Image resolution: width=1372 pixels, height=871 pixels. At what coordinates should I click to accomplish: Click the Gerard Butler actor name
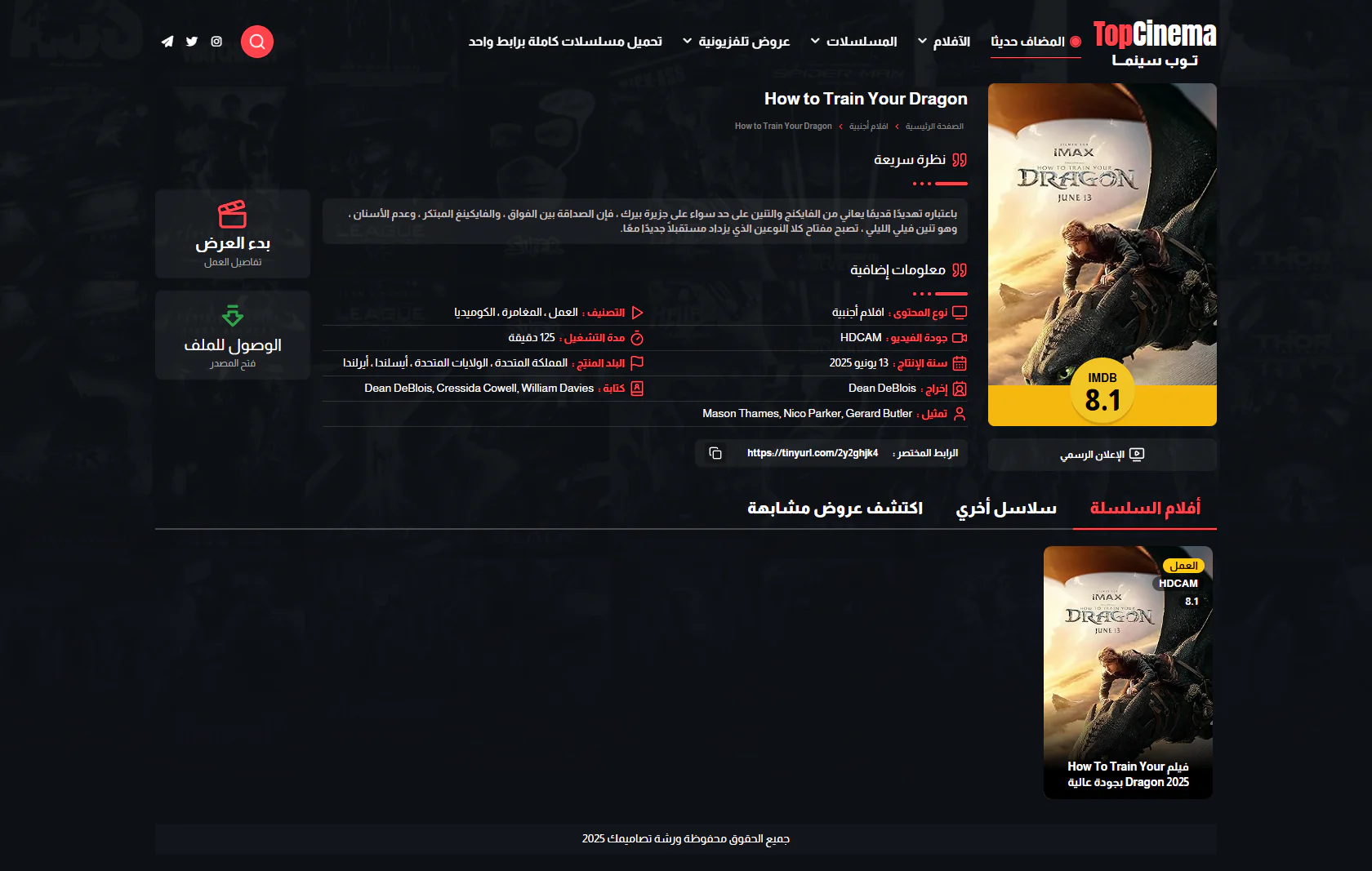[879, 414]
